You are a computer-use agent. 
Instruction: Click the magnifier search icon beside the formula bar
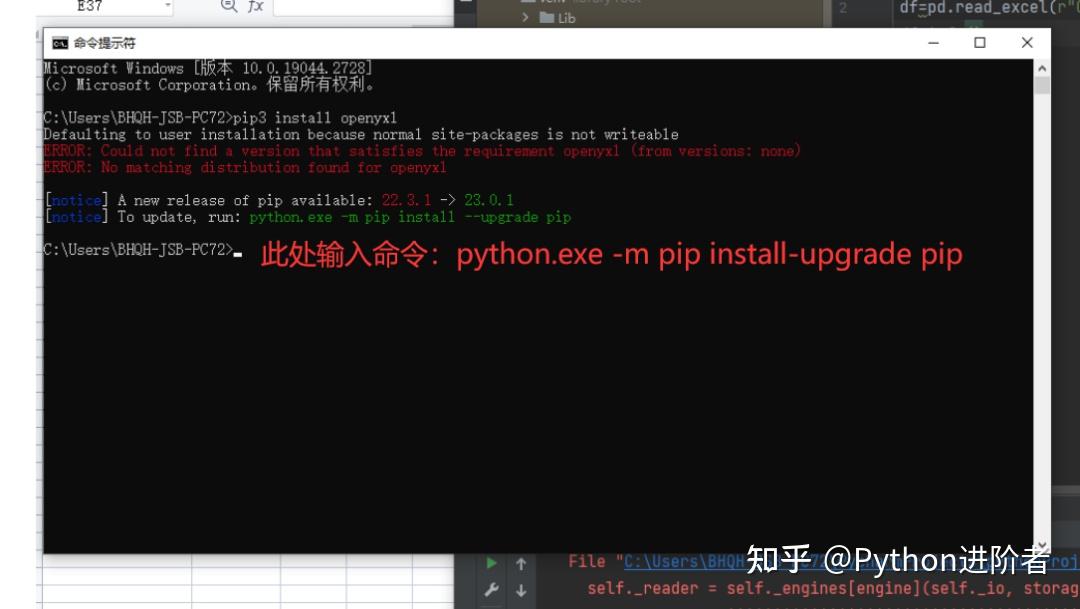228,7
